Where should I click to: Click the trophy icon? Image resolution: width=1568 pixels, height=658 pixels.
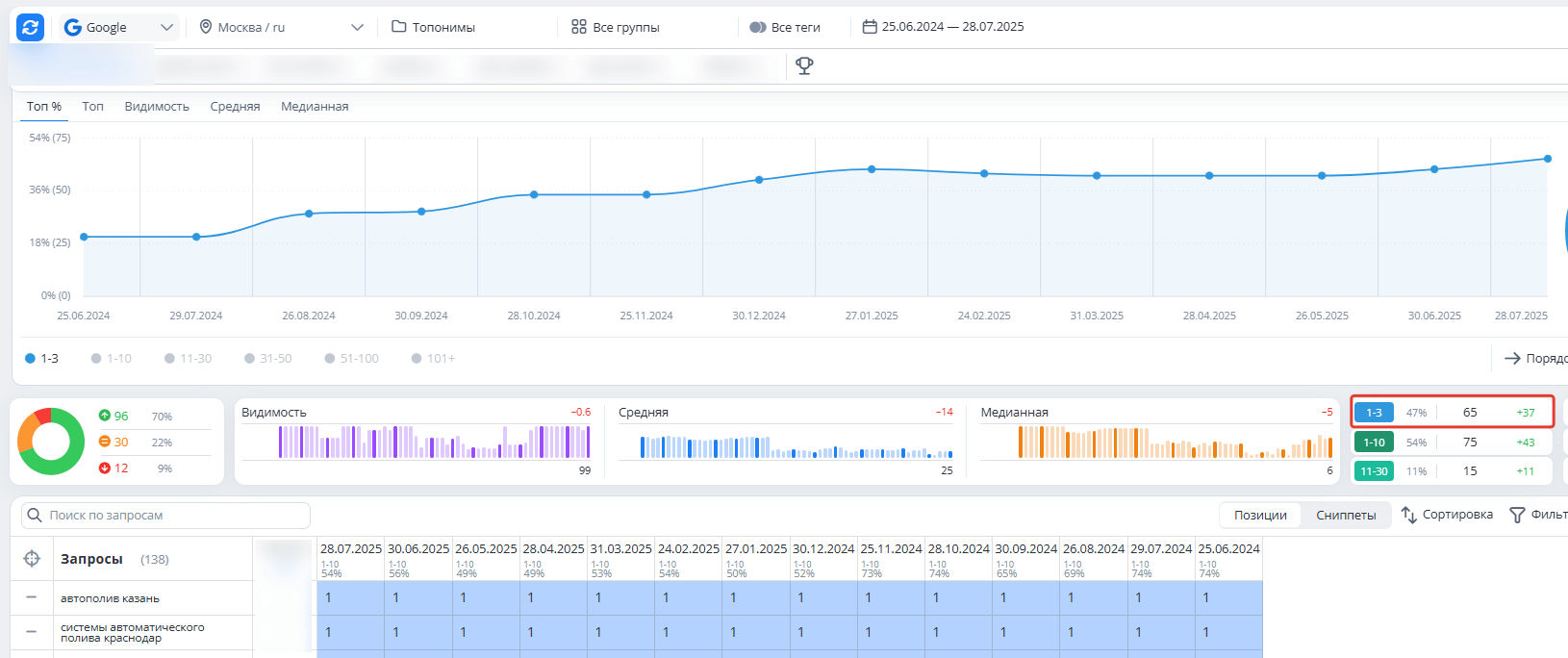click(804, 65)
